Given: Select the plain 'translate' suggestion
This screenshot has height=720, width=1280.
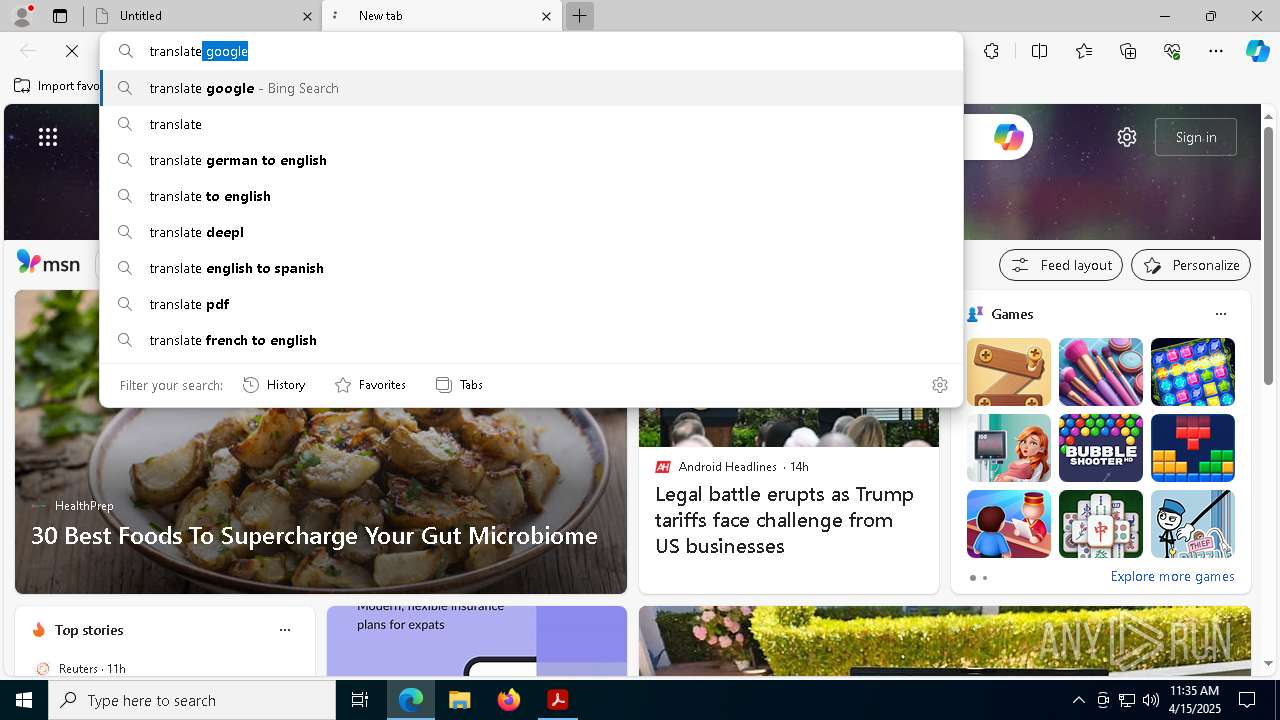Looking at the screenshot, I should (x=531, y=124).
